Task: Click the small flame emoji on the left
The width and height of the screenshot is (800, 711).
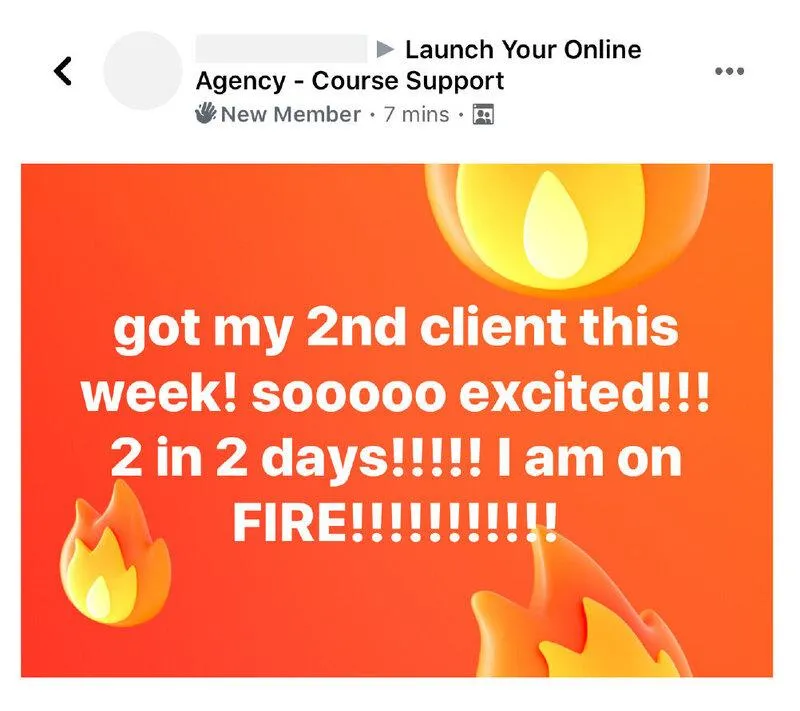Action: 115,553
